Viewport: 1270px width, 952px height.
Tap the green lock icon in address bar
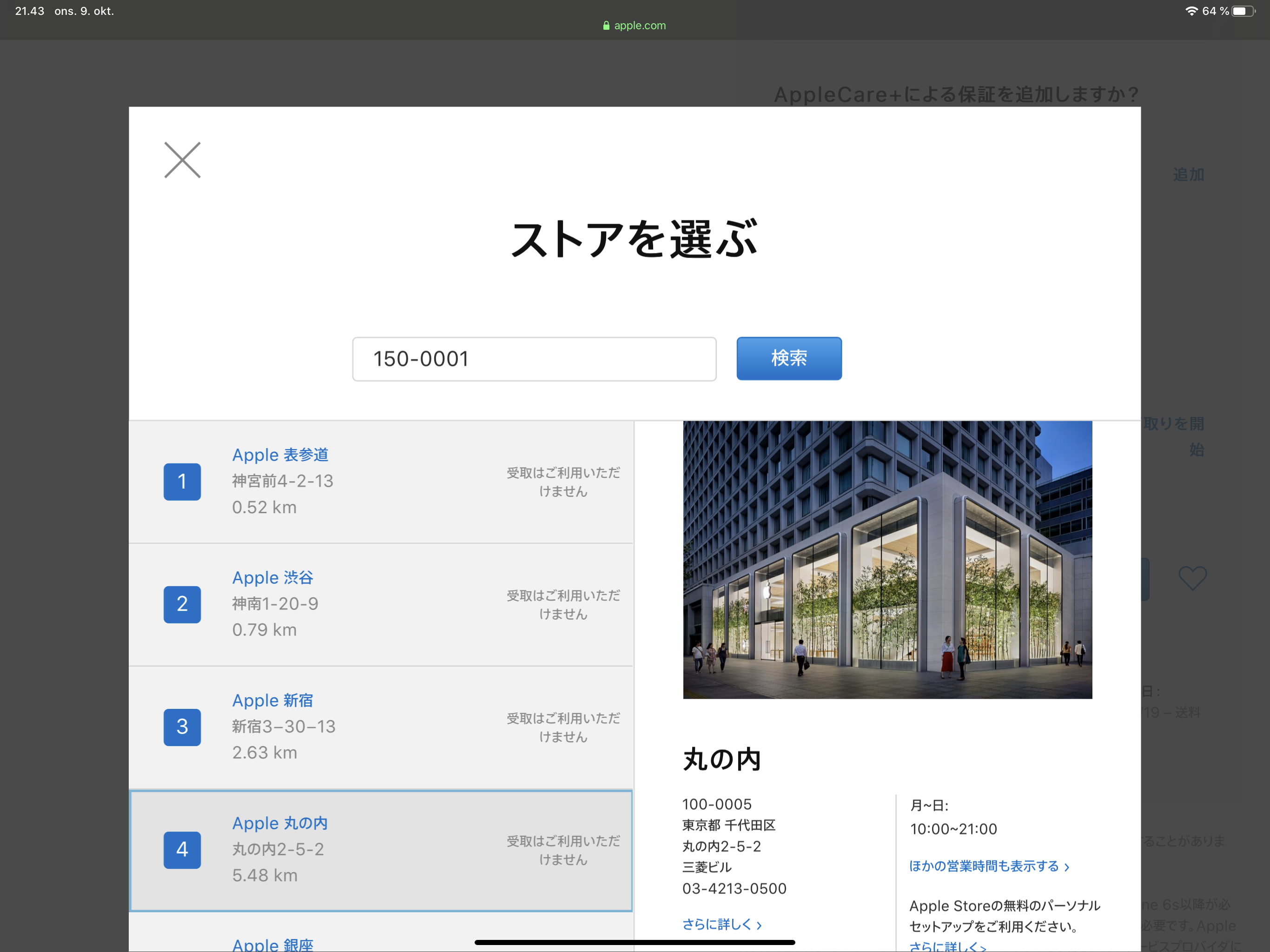[606, 25]
